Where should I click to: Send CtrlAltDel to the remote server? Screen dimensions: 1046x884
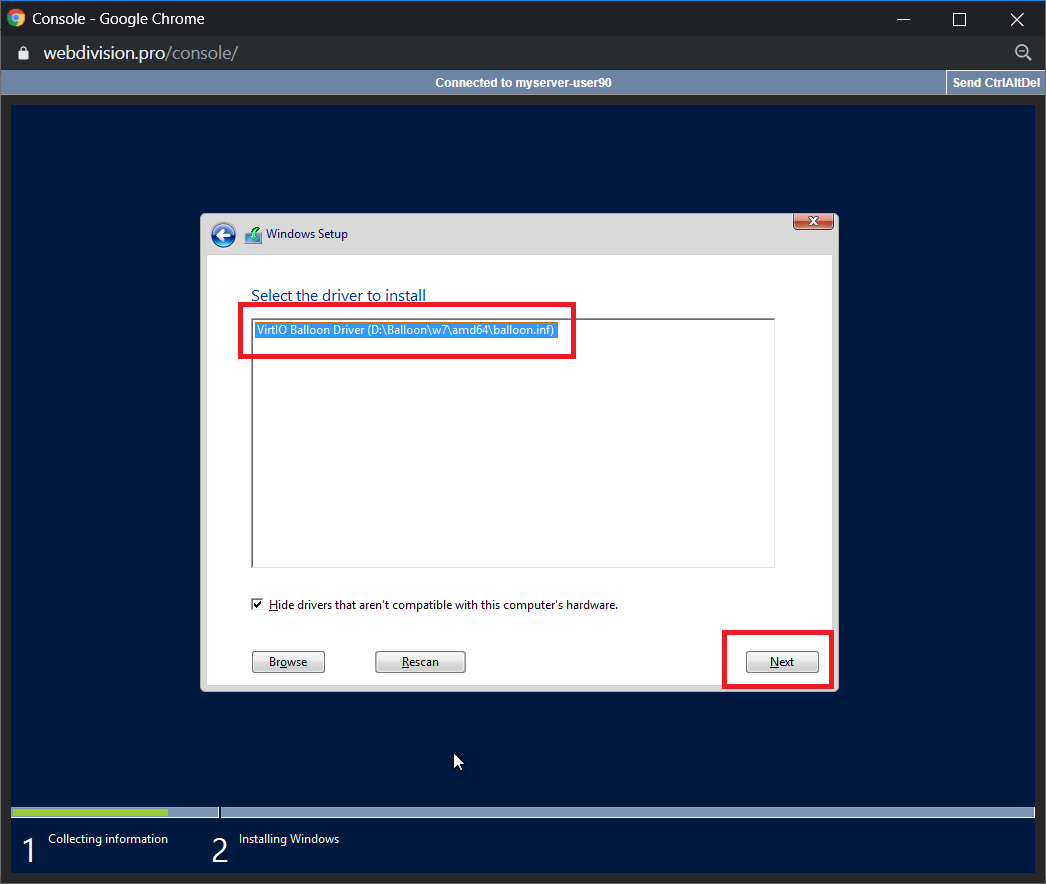(x=994, y=83)
